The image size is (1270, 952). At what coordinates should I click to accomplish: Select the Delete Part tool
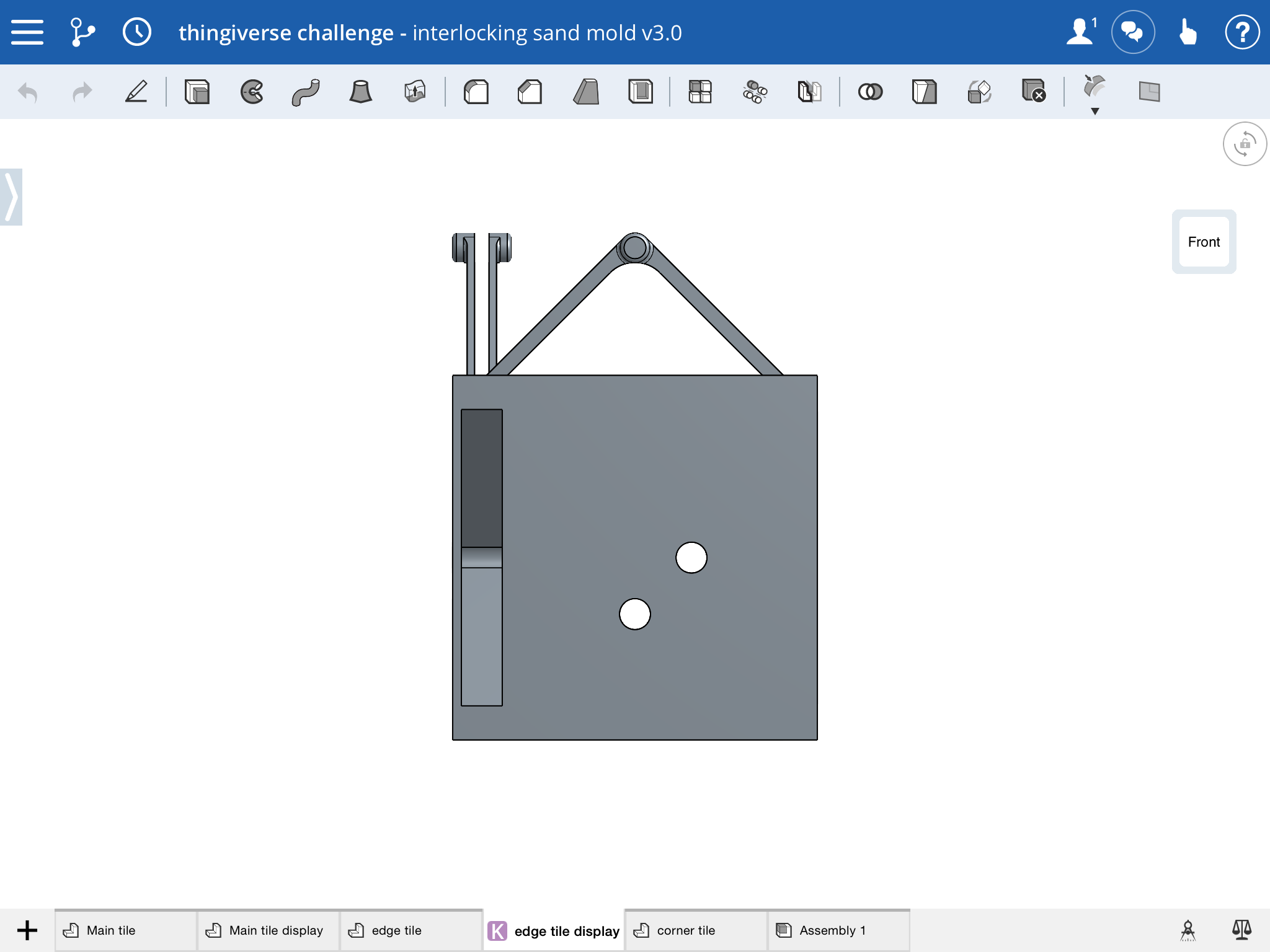pyautogui.click(x=1034, y=90)
